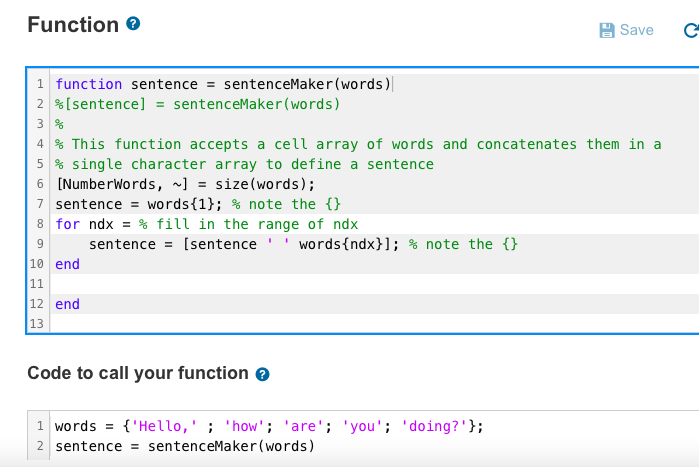This screenshot has width=699, height=467.
Task: Click the 'end' keyword on line 10
Action: coord(67,264)
